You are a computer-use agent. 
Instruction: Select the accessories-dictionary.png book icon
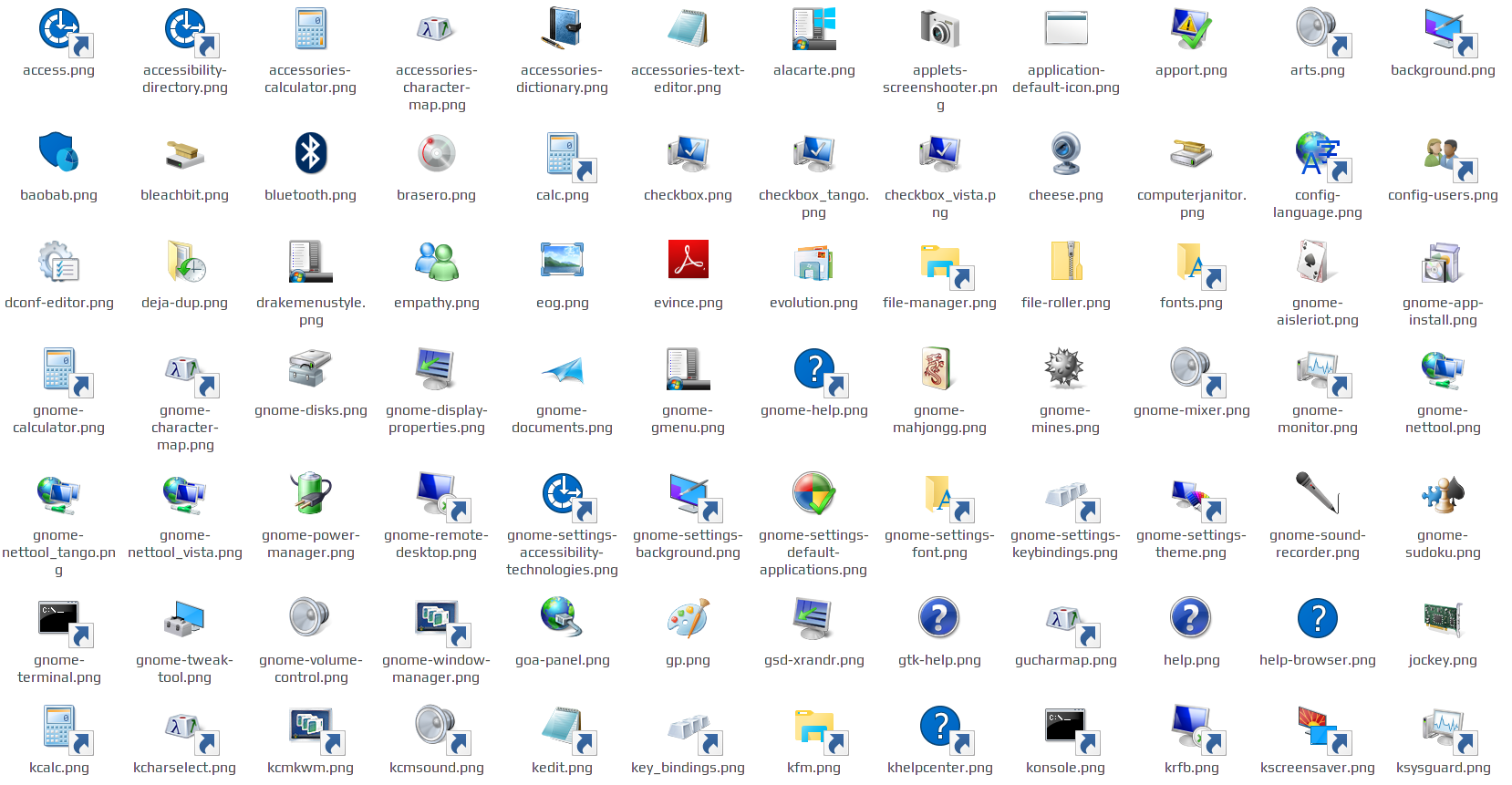[x=563, y=28]
